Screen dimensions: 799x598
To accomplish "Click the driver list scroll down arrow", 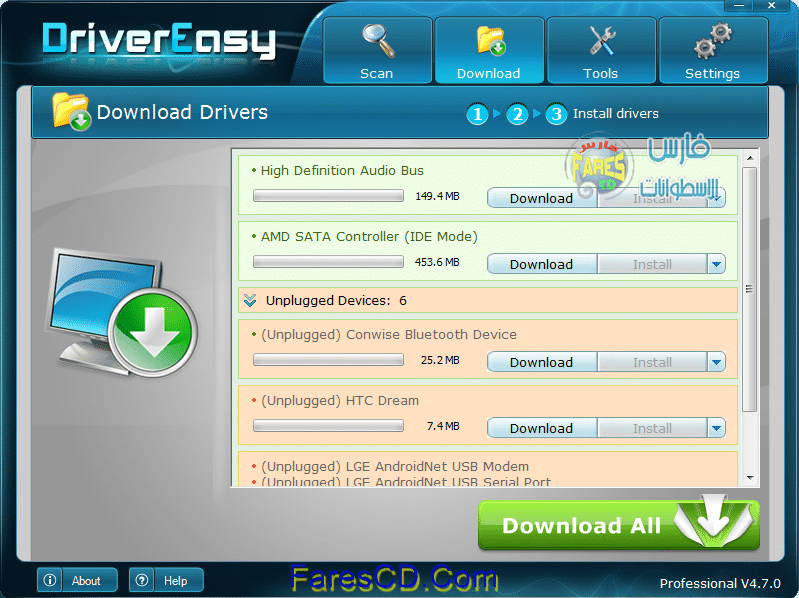I will pos(750,478).
